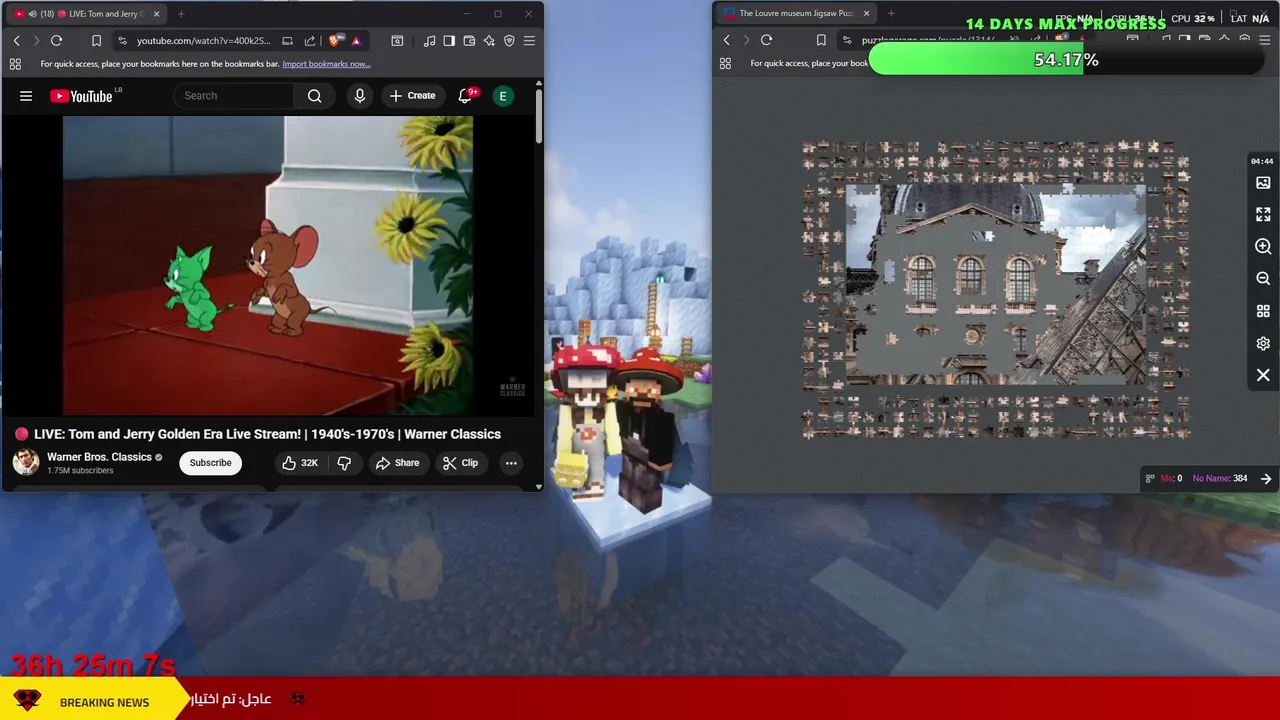The width and height of the screenshot is (1280, 720).
Task: Close the Louvre museum puzzle tab
Action: [x=867, y=13]
